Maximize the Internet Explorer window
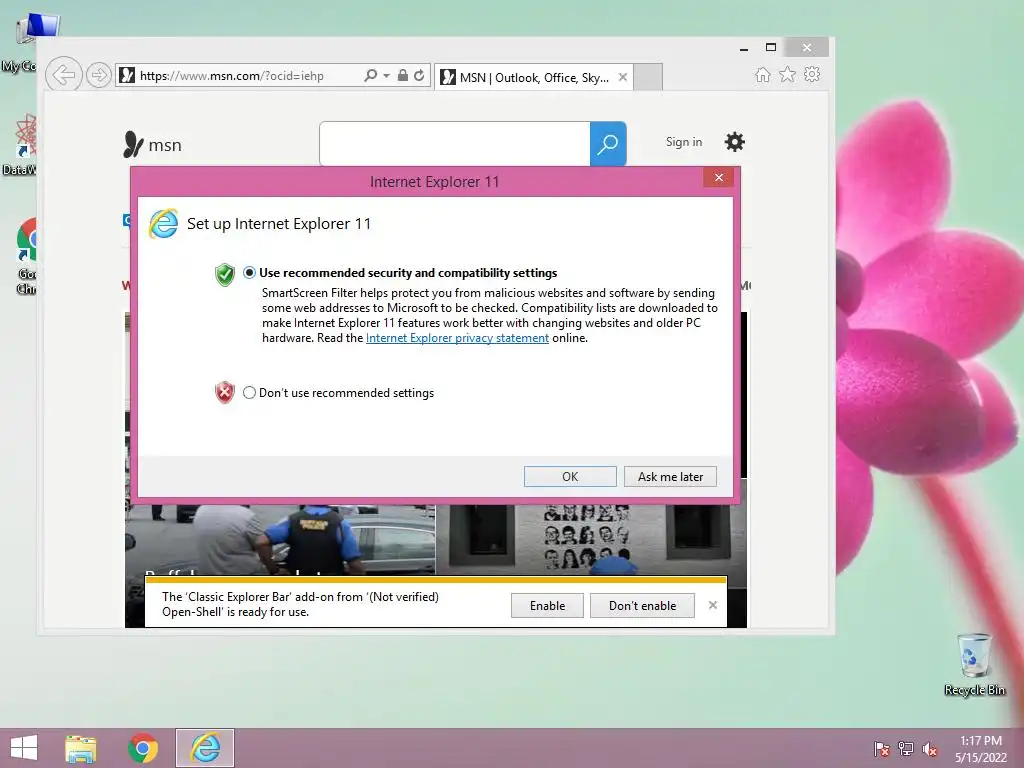 (771, 47)
